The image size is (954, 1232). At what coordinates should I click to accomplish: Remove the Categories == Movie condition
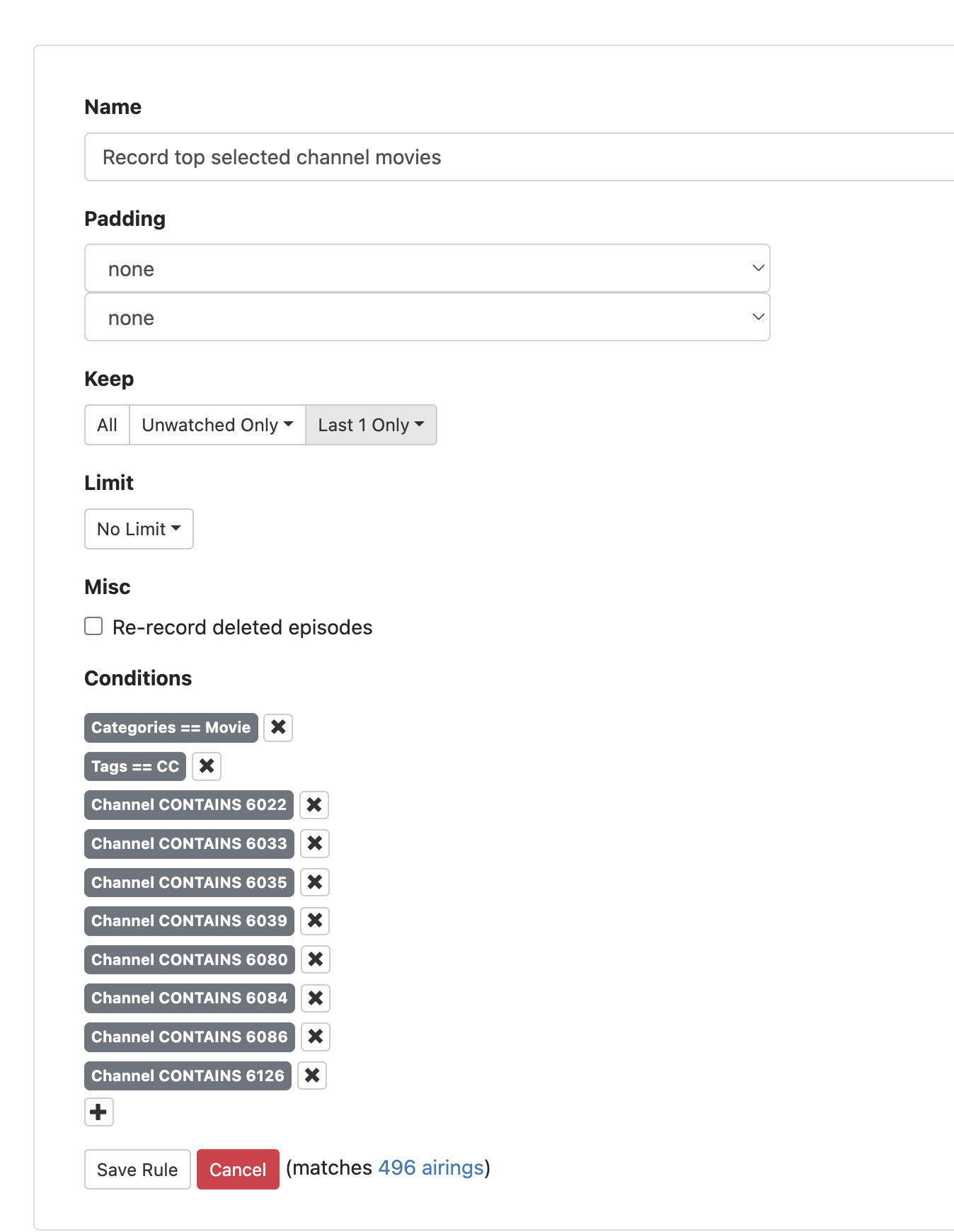tap(278, 727)
